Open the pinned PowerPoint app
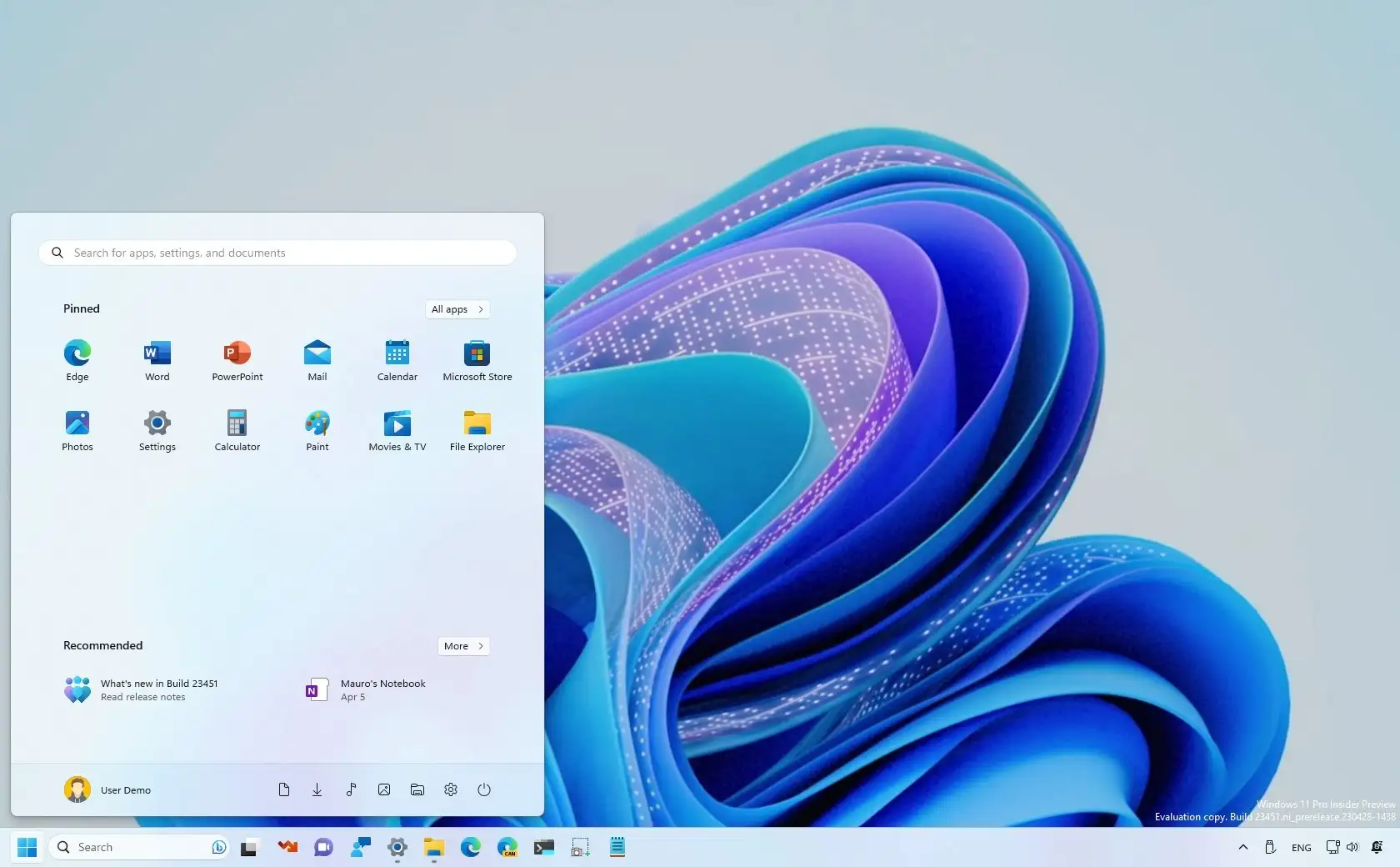1400x867 pixels. tap(237, 360)
